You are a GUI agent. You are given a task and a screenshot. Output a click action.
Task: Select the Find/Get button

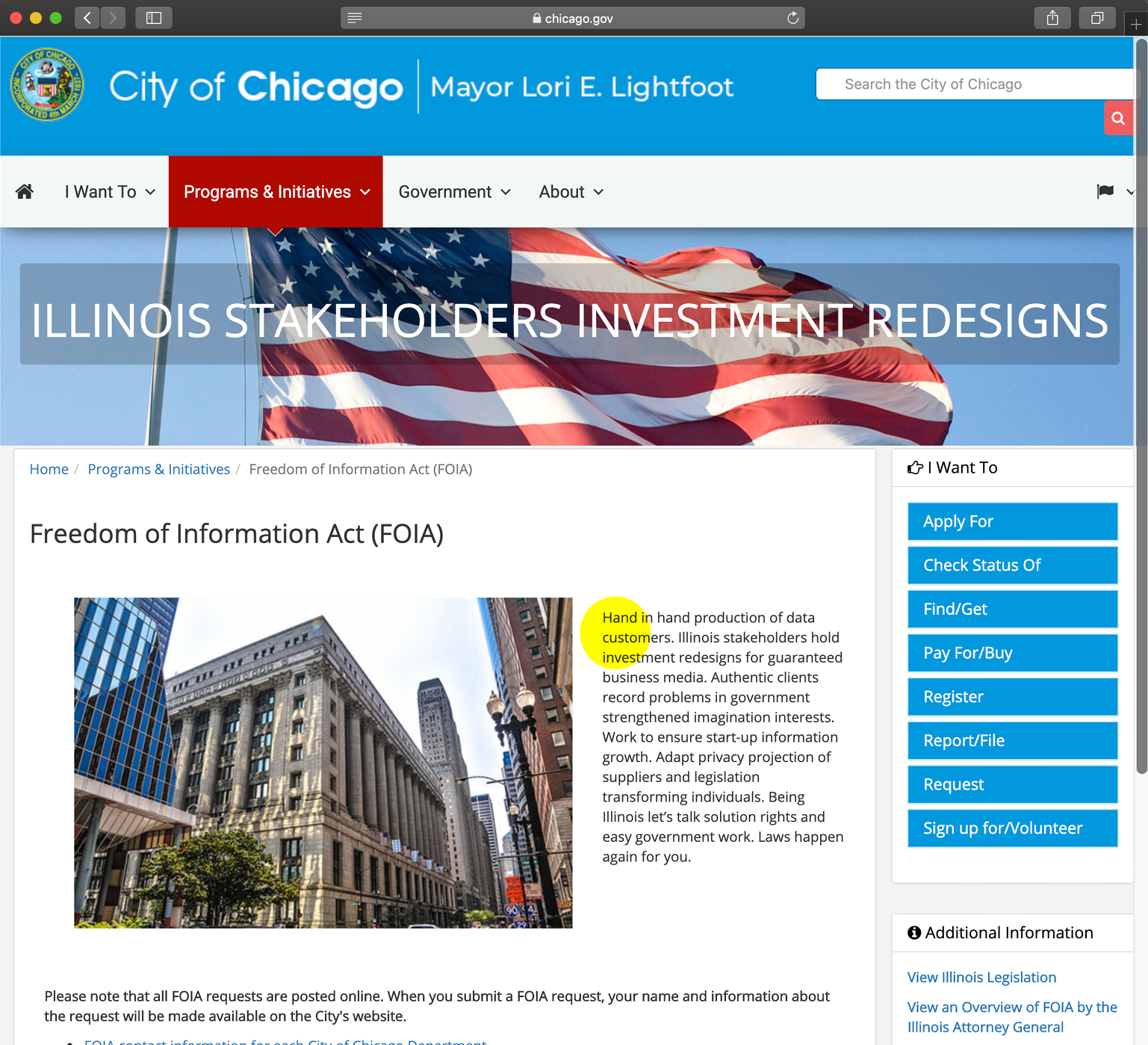[x=1013, y=609]
